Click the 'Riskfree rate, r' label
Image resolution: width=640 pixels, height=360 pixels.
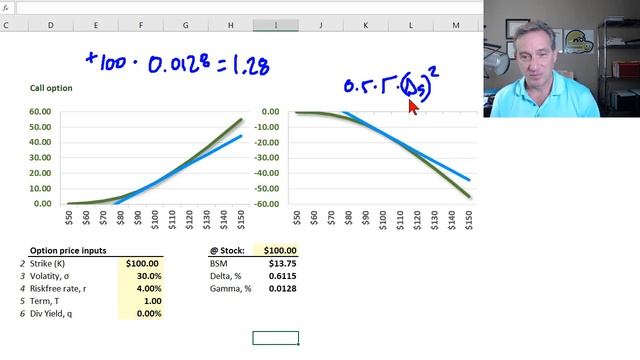click(58, 289)
